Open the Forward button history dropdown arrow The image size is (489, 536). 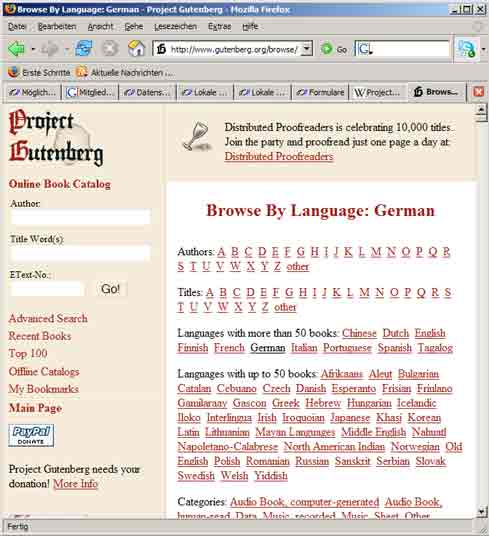click(67, 49)
